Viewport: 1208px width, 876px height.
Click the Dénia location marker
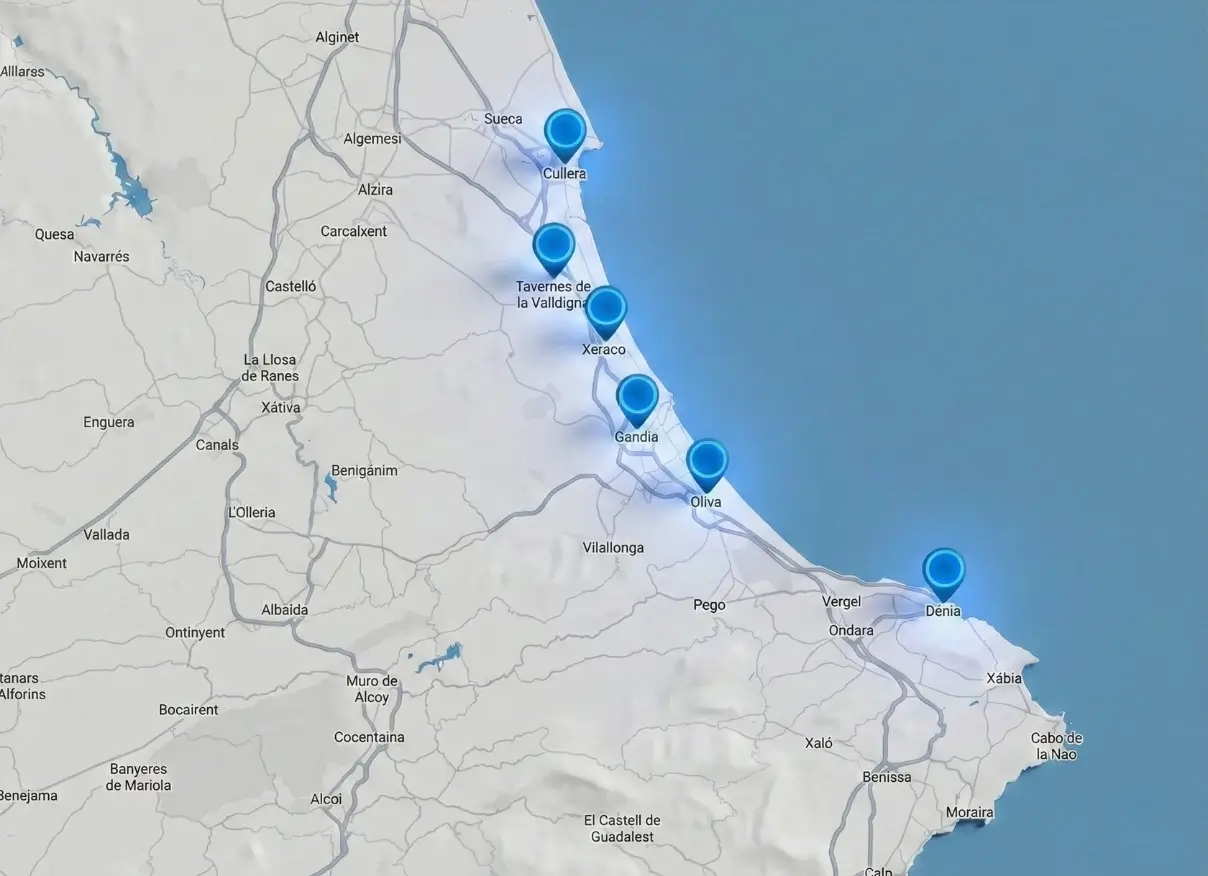point(943,571)
